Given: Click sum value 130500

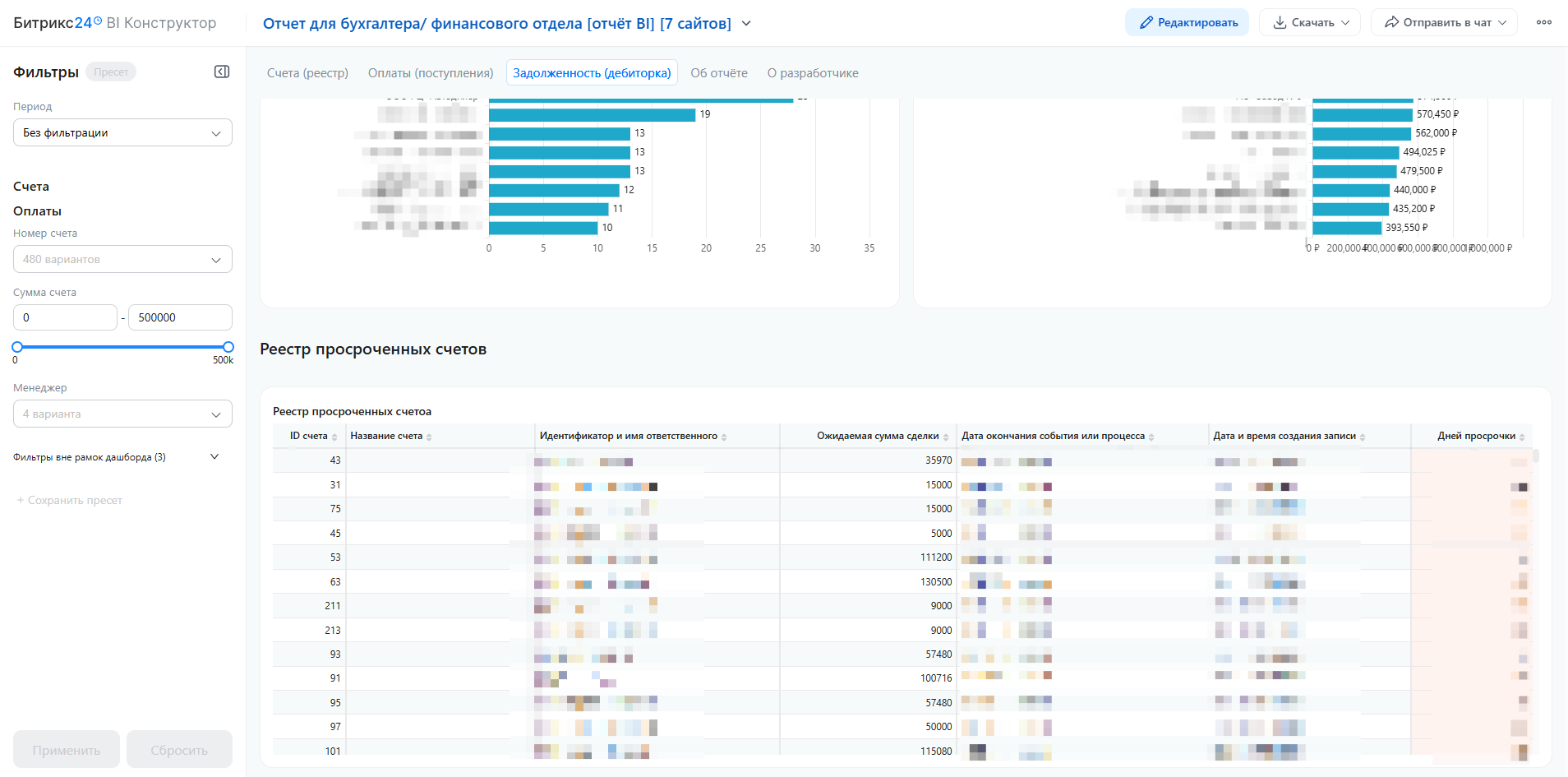Looking at the screenshot, I should 936,582.
